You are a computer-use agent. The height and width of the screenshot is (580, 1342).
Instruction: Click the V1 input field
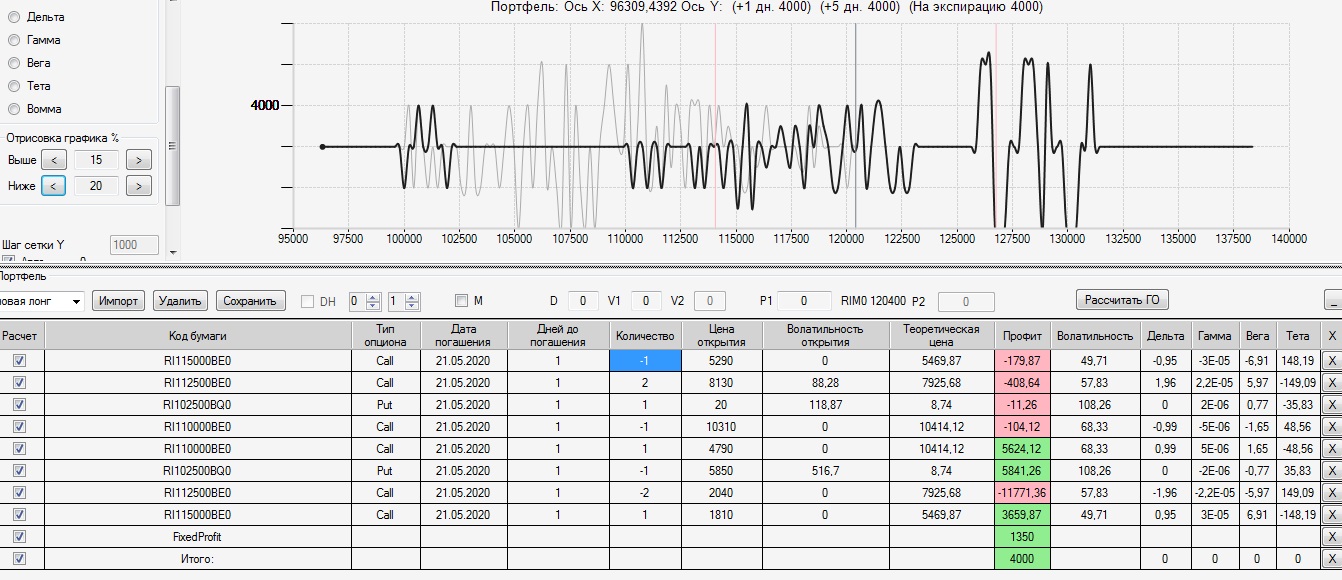645,301
